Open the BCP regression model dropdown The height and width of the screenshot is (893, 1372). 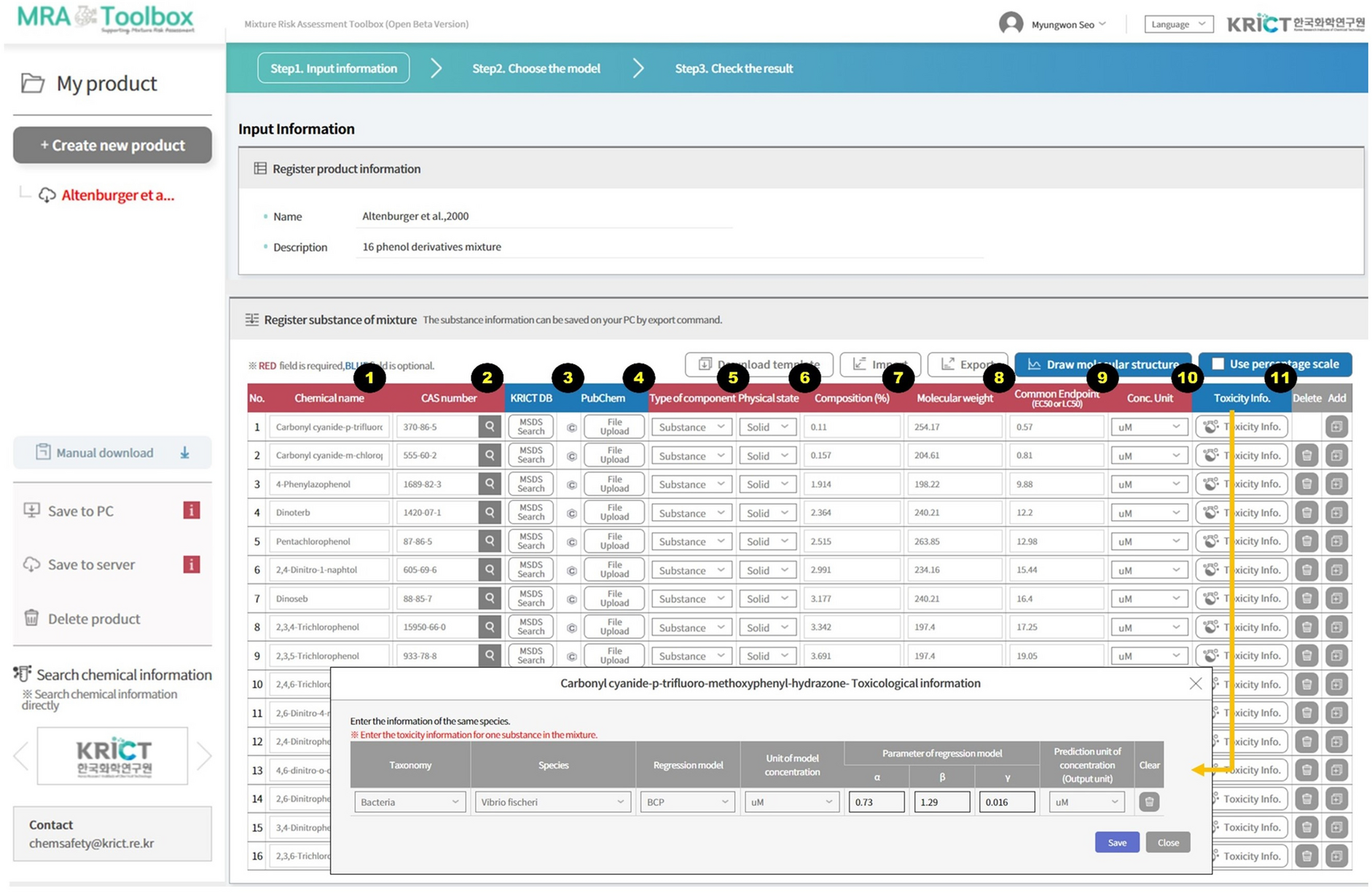point(687,802)
